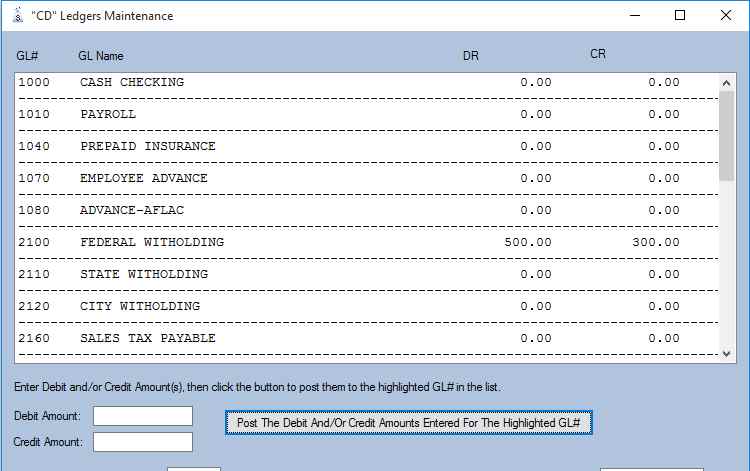This screenshot has height=471, width=750.
Task: Click the Debit Amount label
Action: pyautogui.click(x=47, y=416)
